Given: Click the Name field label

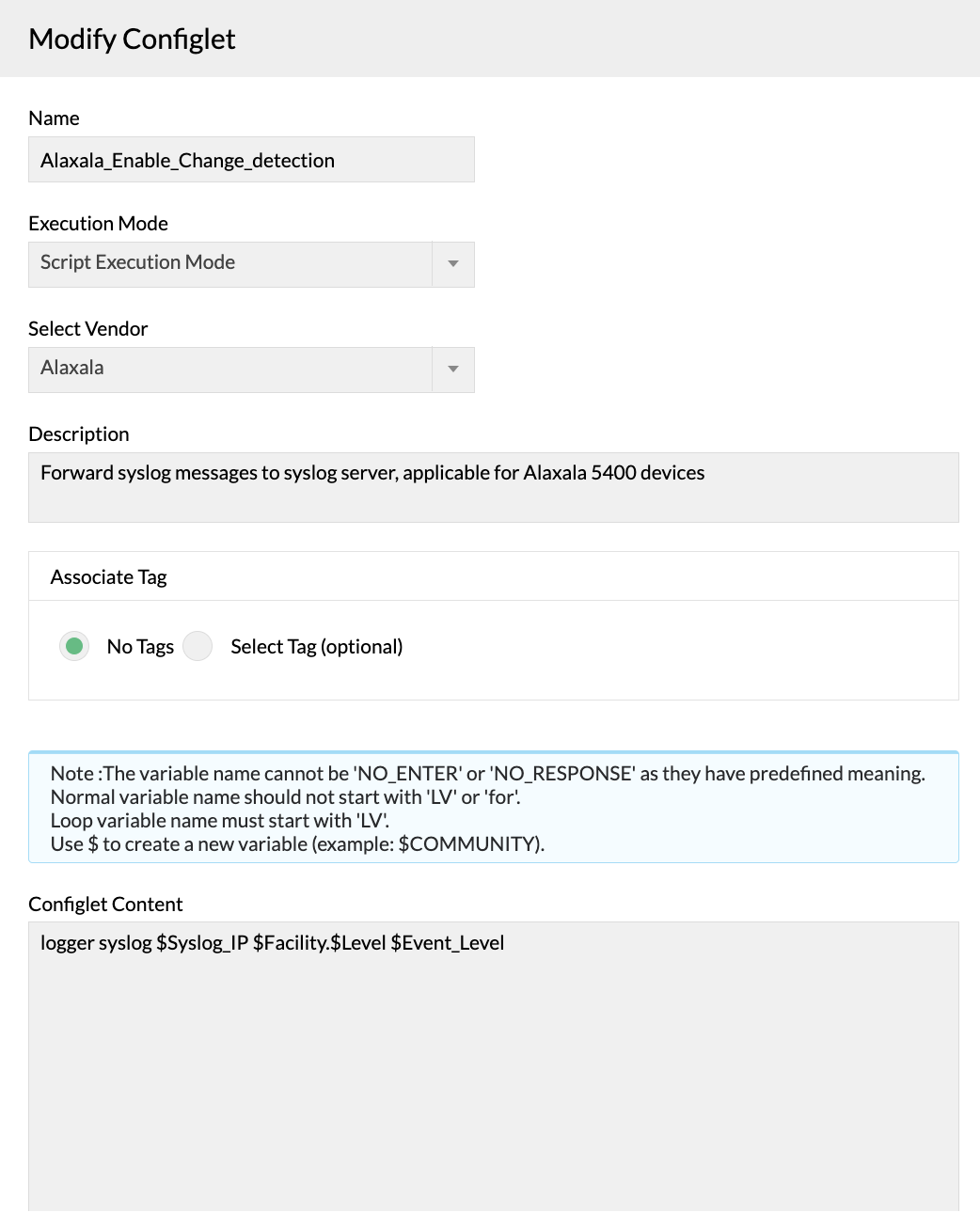Looking at the screenshot, I should [55, 118].
